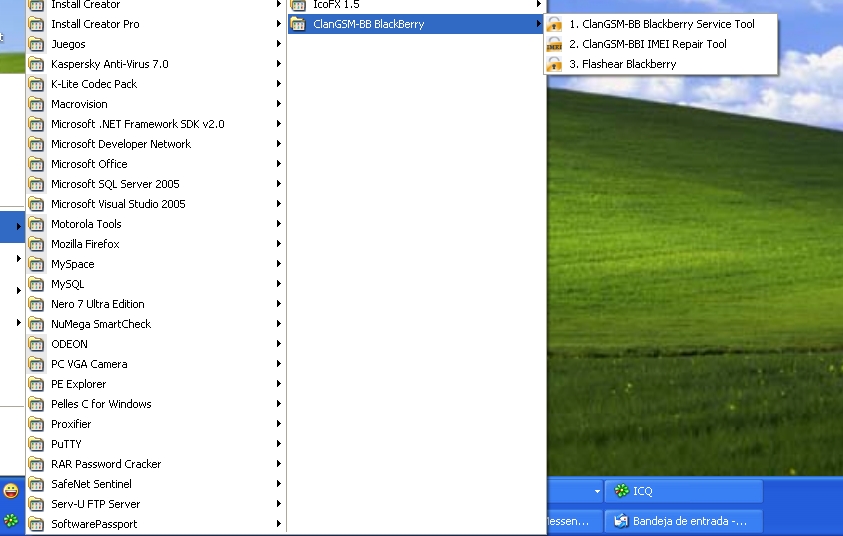Click the Microsoft SQL Server 2005 folder icon
Image resolution: width=843 pixels, height=536 pixels.
coord(36,184)
